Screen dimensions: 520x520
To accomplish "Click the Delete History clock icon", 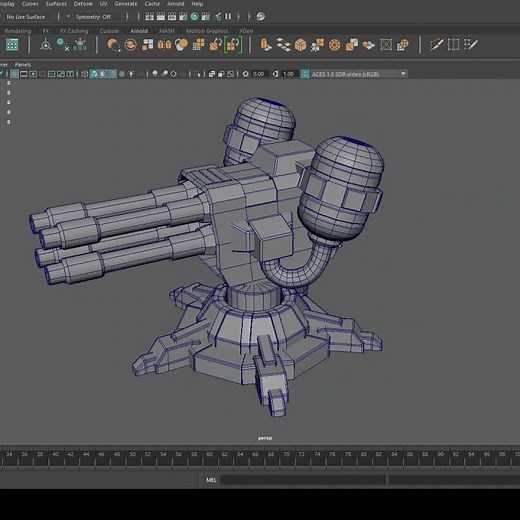I will coord(63,44).
